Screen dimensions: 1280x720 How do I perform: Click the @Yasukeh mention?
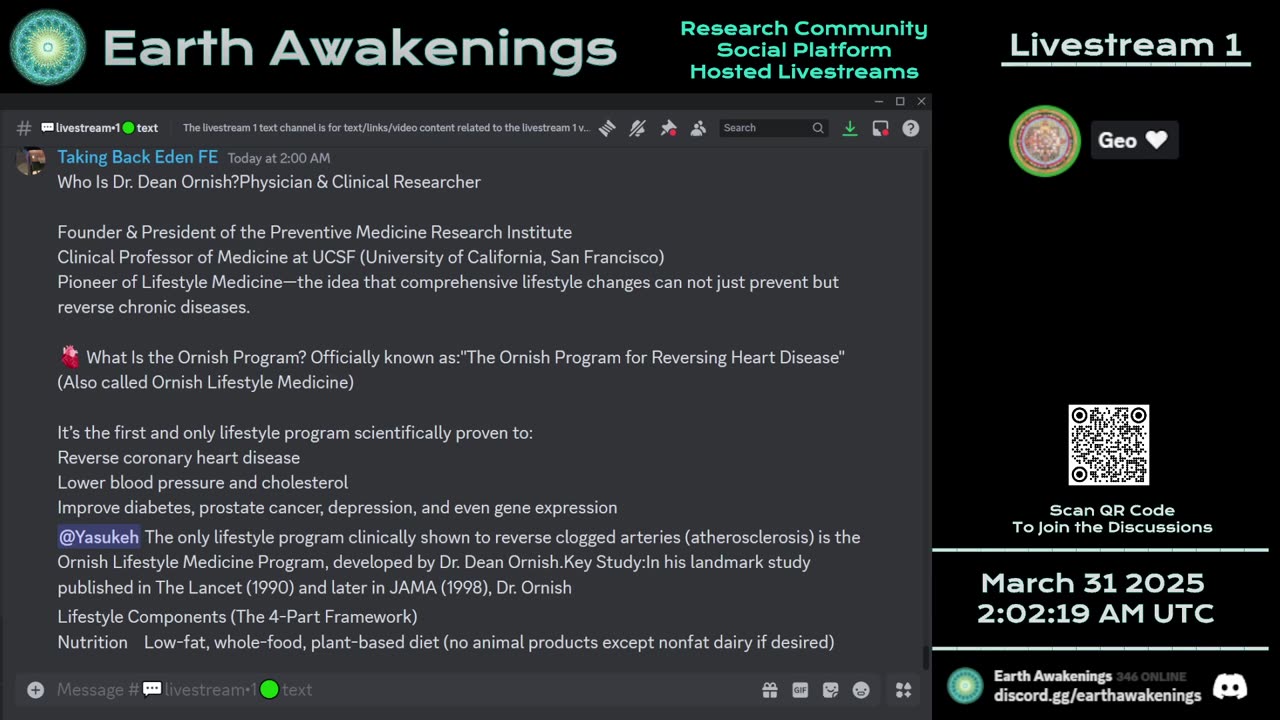click(x=99, y=537)
